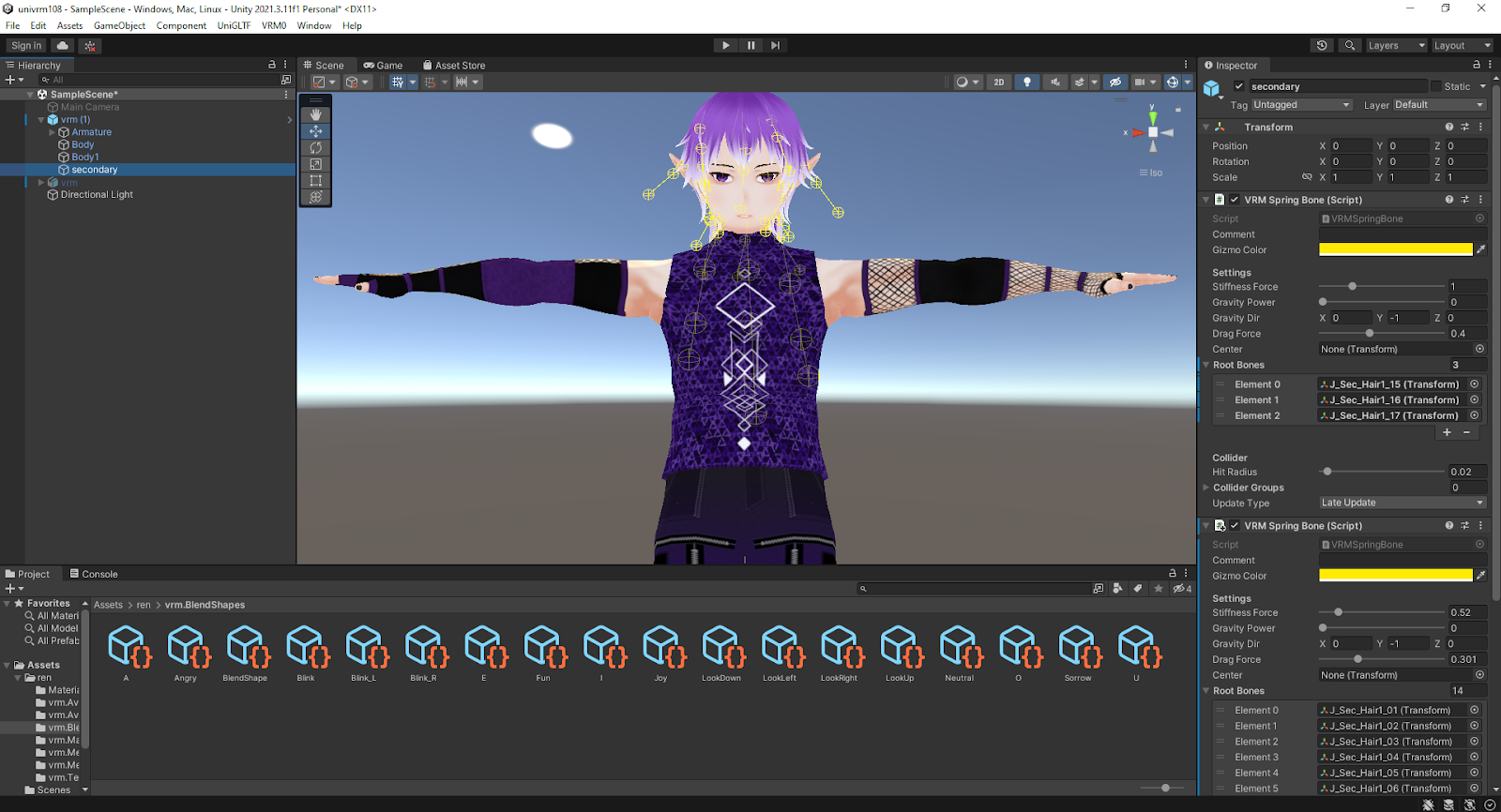This screenshot has width=1501, height=812.
Task: Open the Undo History icon
Action: 1322,45
